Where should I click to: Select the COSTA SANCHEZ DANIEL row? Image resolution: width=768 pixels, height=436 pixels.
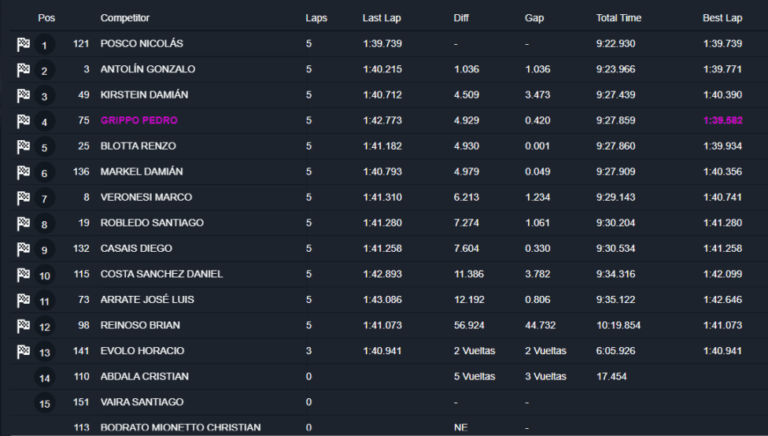[x=389, y=274]
